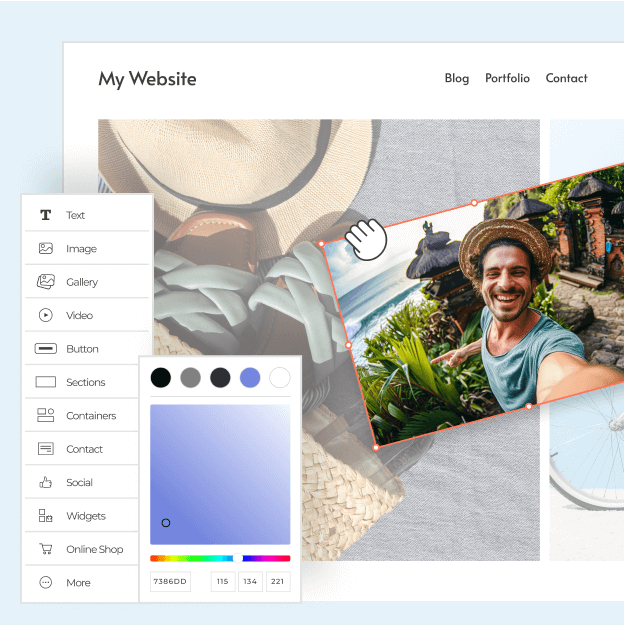Click the bicycle image on the right

tap(587, 478)
